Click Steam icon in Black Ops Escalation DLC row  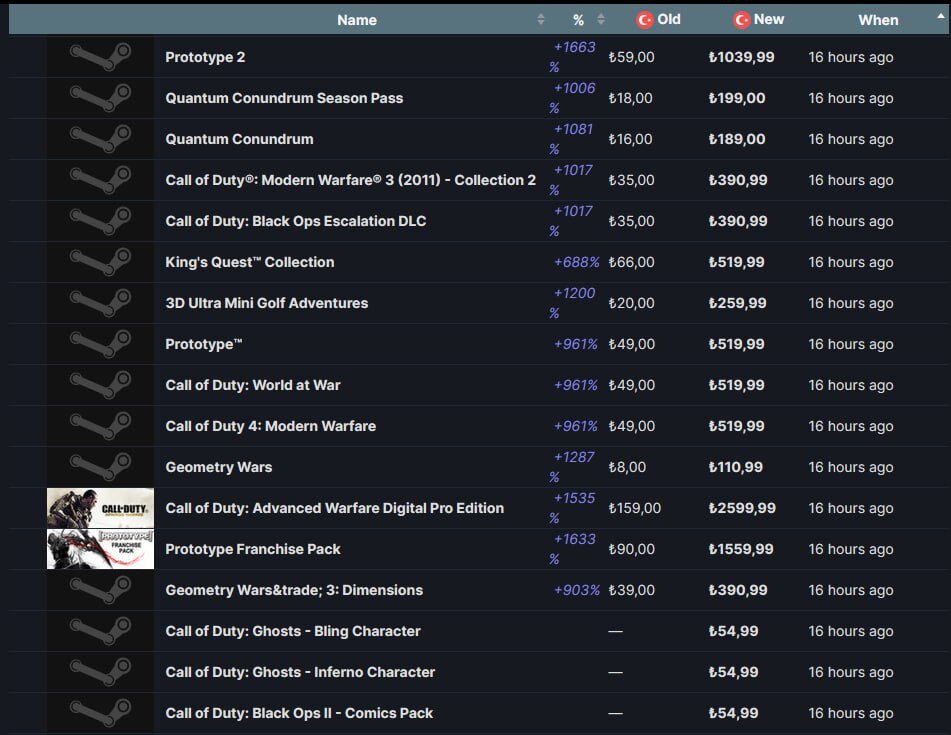click(x=100, y=221)
